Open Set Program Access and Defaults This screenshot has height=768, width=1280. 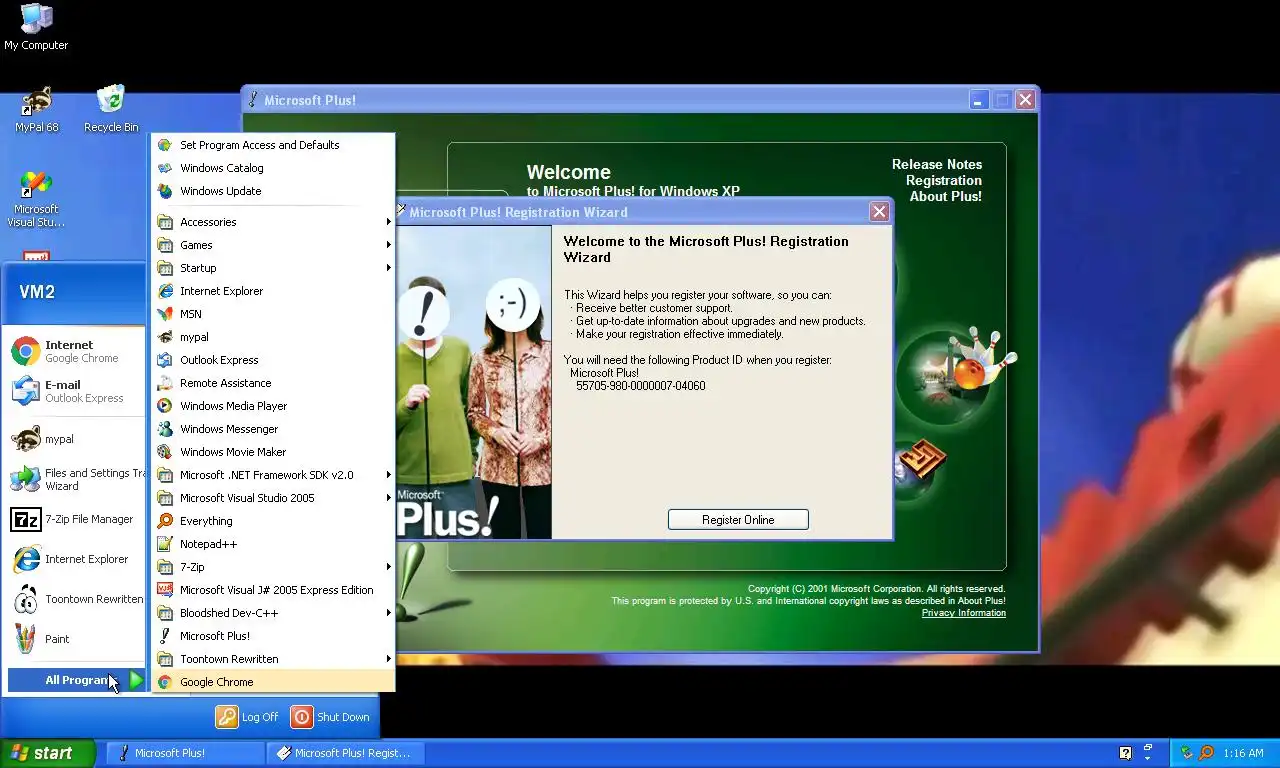coord(274,145)
